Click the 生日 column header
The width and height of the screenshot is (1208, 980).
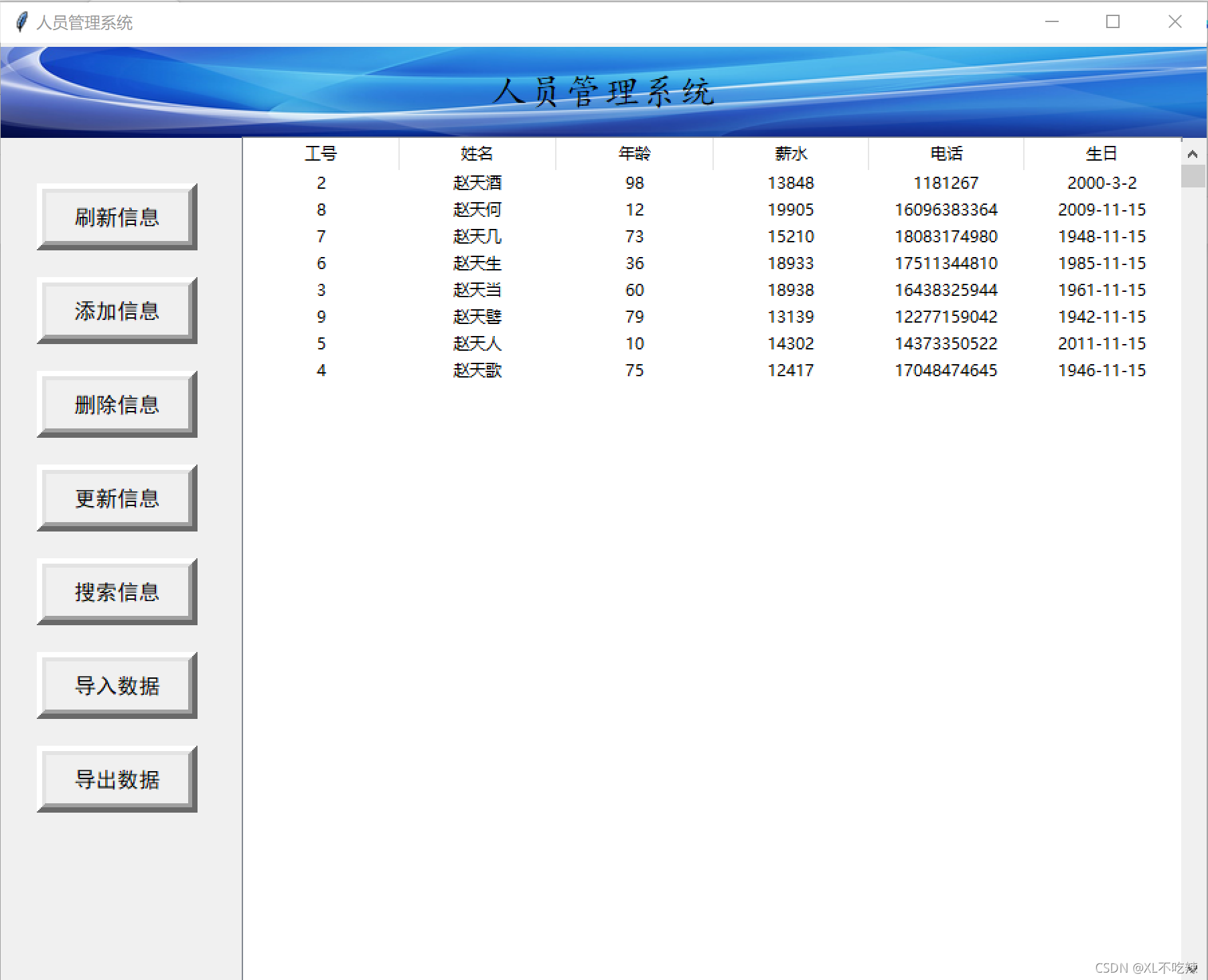1102,154
